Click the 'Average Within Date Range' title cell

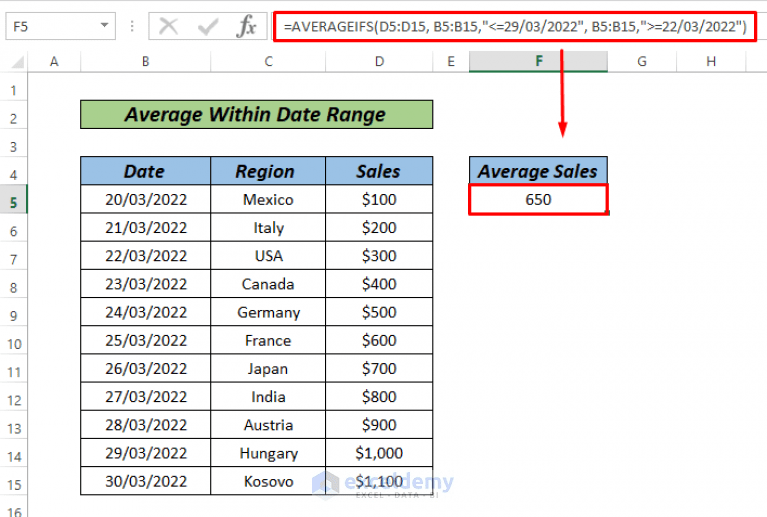pos(256,114)
